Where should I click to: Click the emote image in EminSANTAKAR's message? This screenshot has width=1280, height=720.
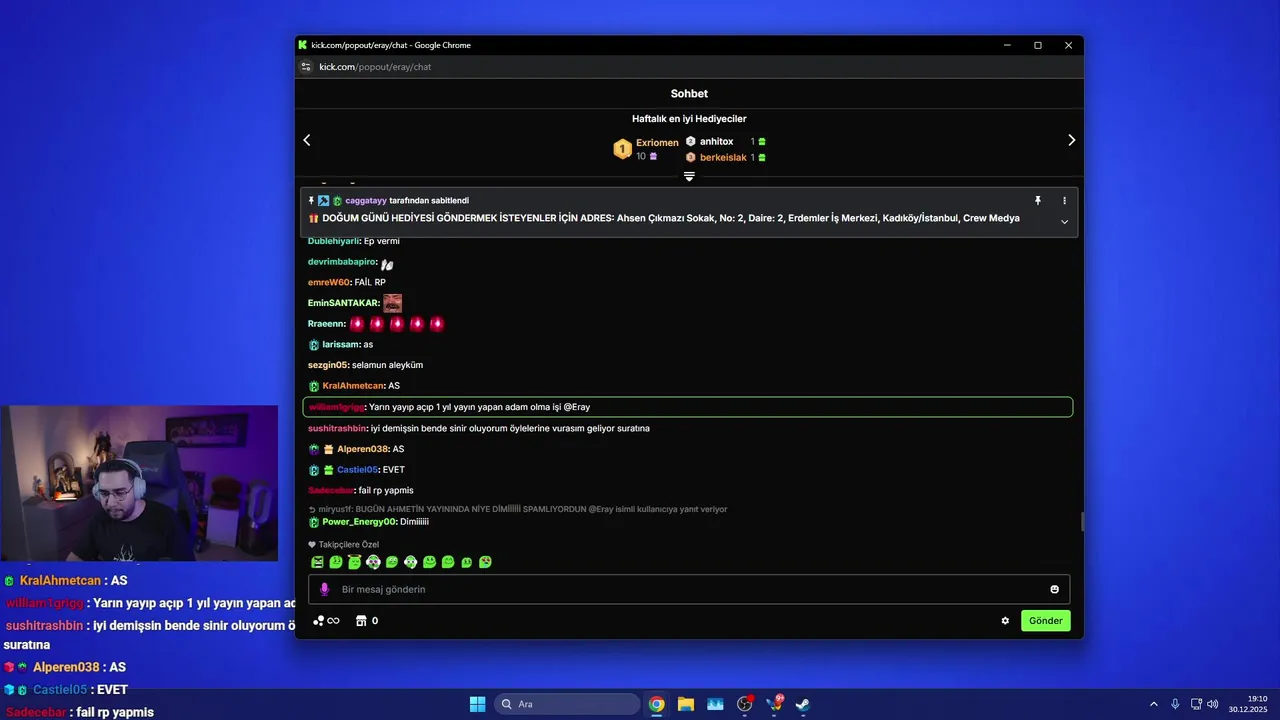point(393,303)
